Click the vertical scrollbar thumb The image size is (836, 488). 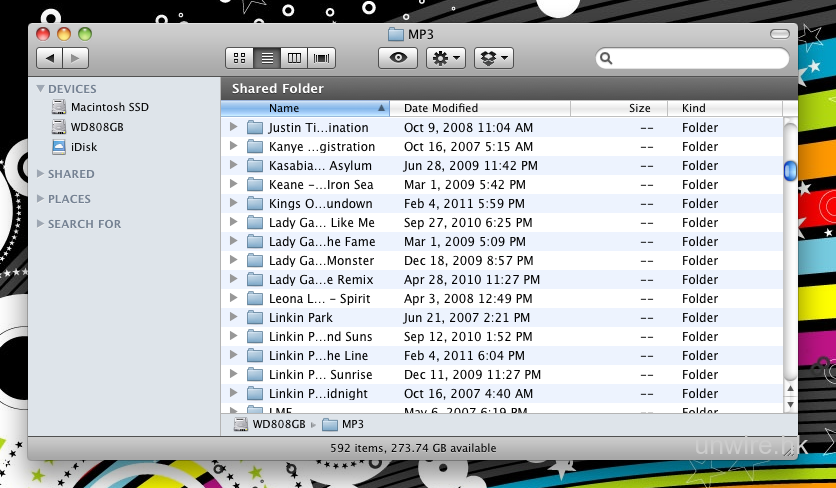pyautogui.click(x=789, y=171)
